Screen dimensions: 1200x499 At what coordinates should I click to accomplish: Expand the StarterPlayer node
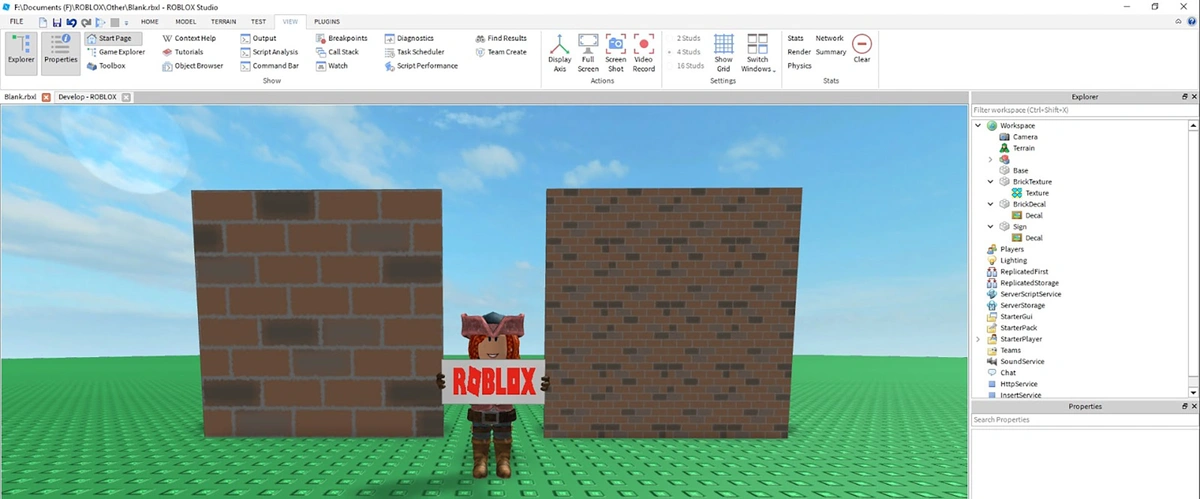[978, 339]
